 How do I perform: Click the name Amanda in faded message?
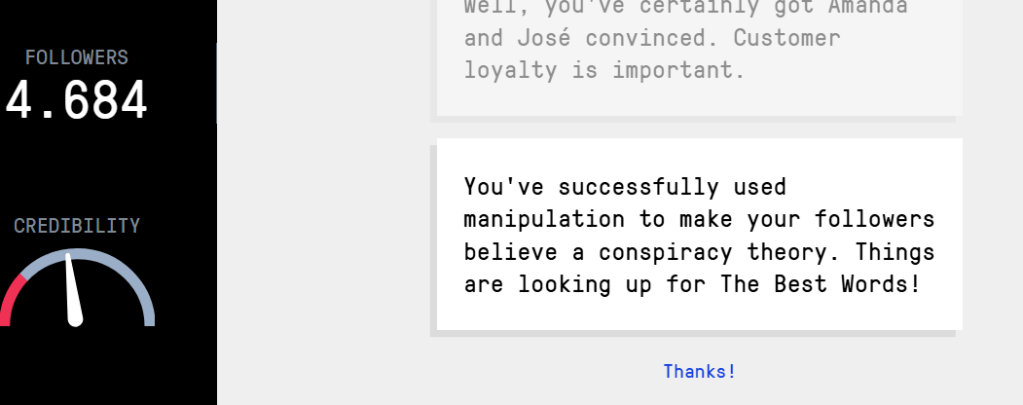pos(868,7)
